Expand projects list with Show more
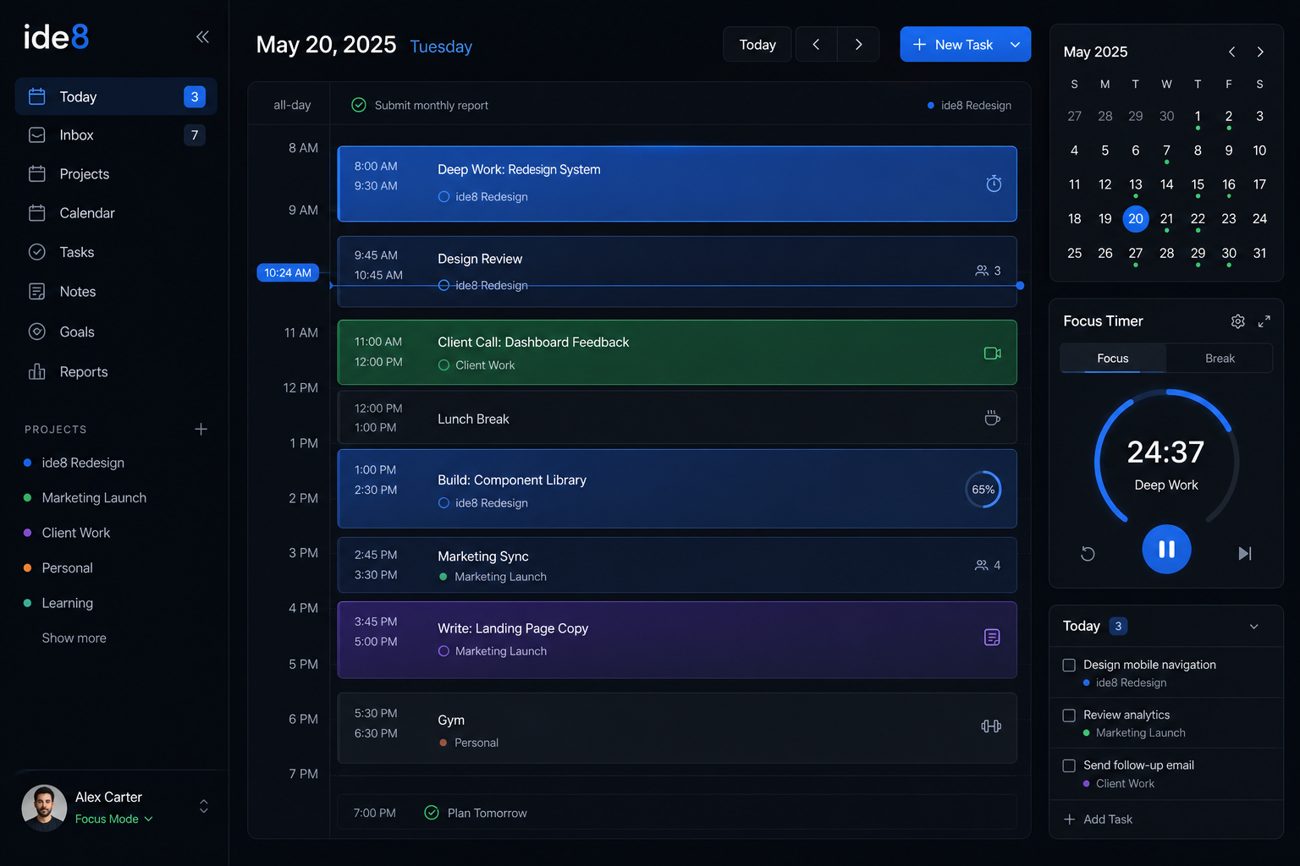This screenshot has height=866, width=1300. 74,638
